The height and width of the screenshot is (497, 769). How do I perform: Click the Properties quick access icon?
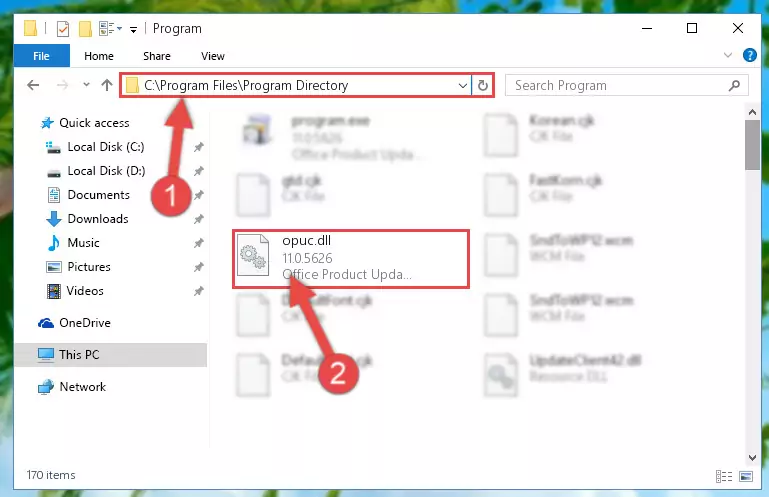(x=63, y=29)
